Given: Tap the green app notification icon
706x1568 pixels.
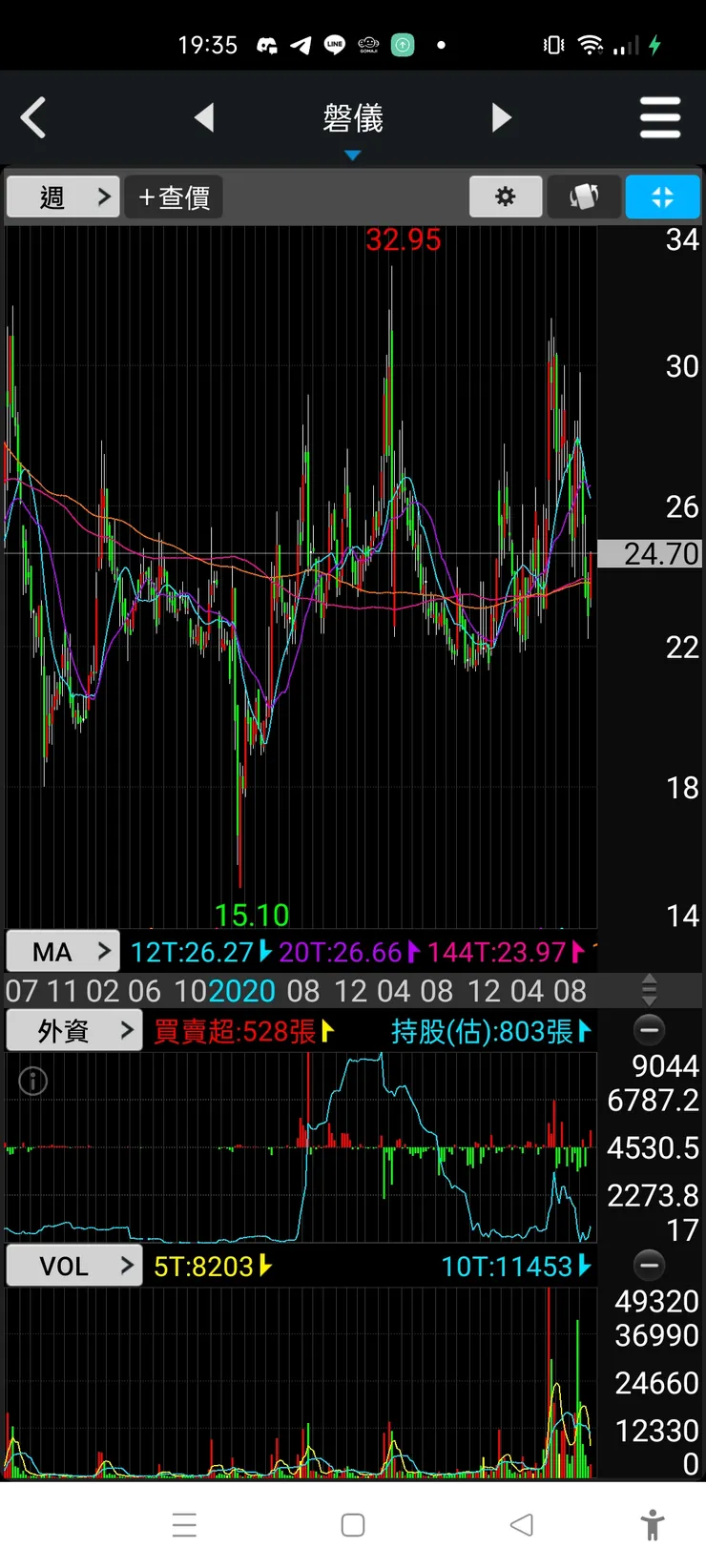Looking at the screenshot, I should 404,45.
